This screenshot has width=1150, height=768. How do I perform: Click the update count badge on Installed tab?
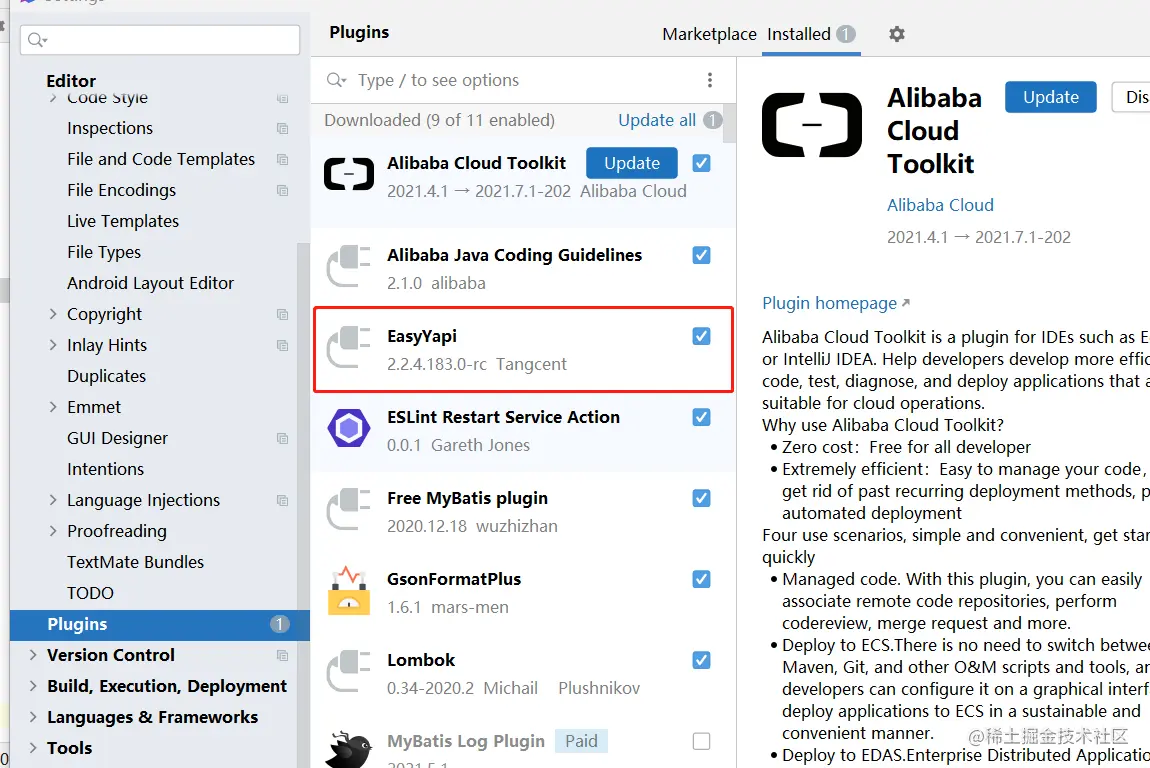846,34
